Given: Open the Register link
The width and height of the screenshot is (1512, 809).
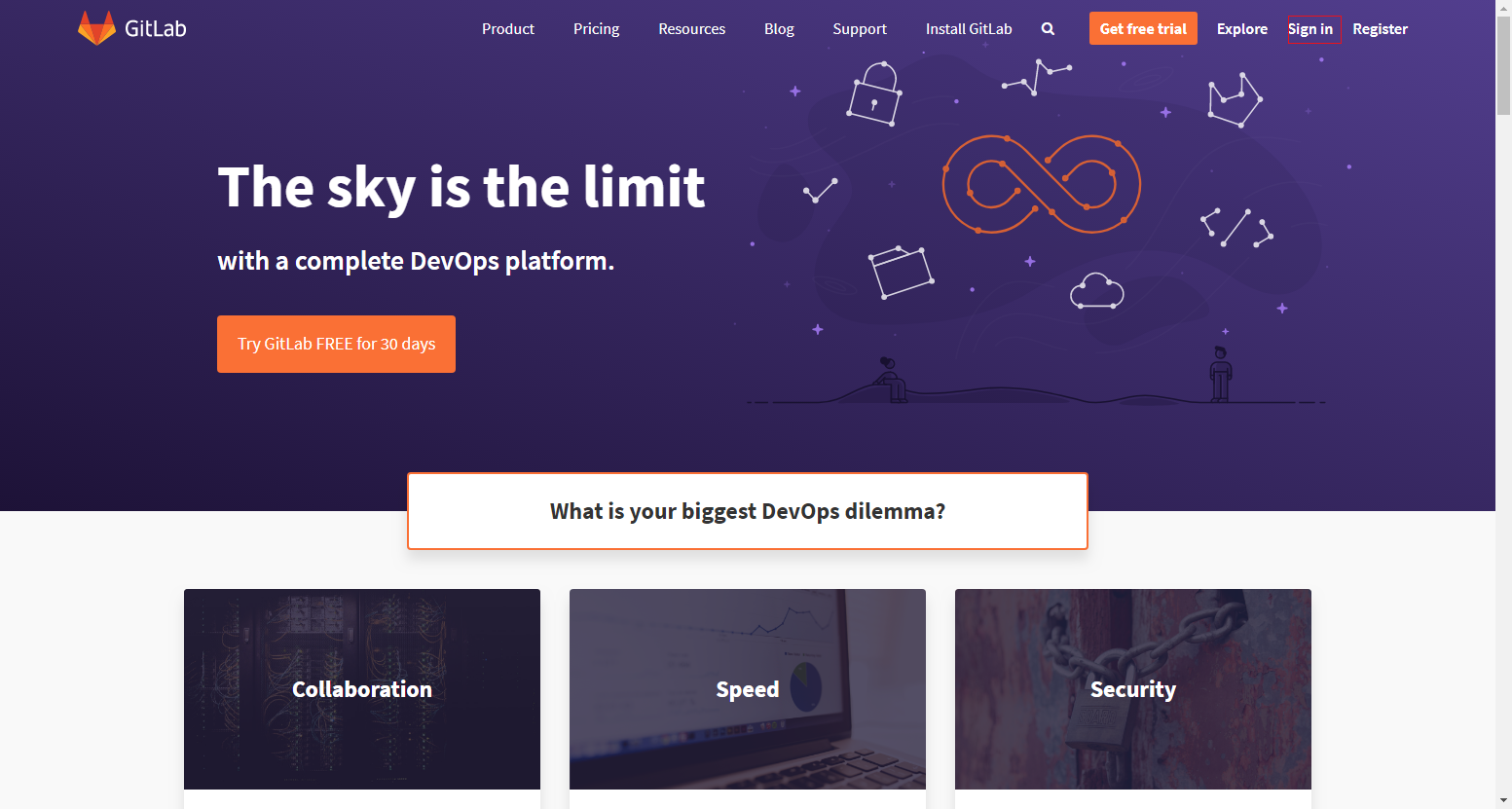Looking at the screenshot, I should point(1380,29).
